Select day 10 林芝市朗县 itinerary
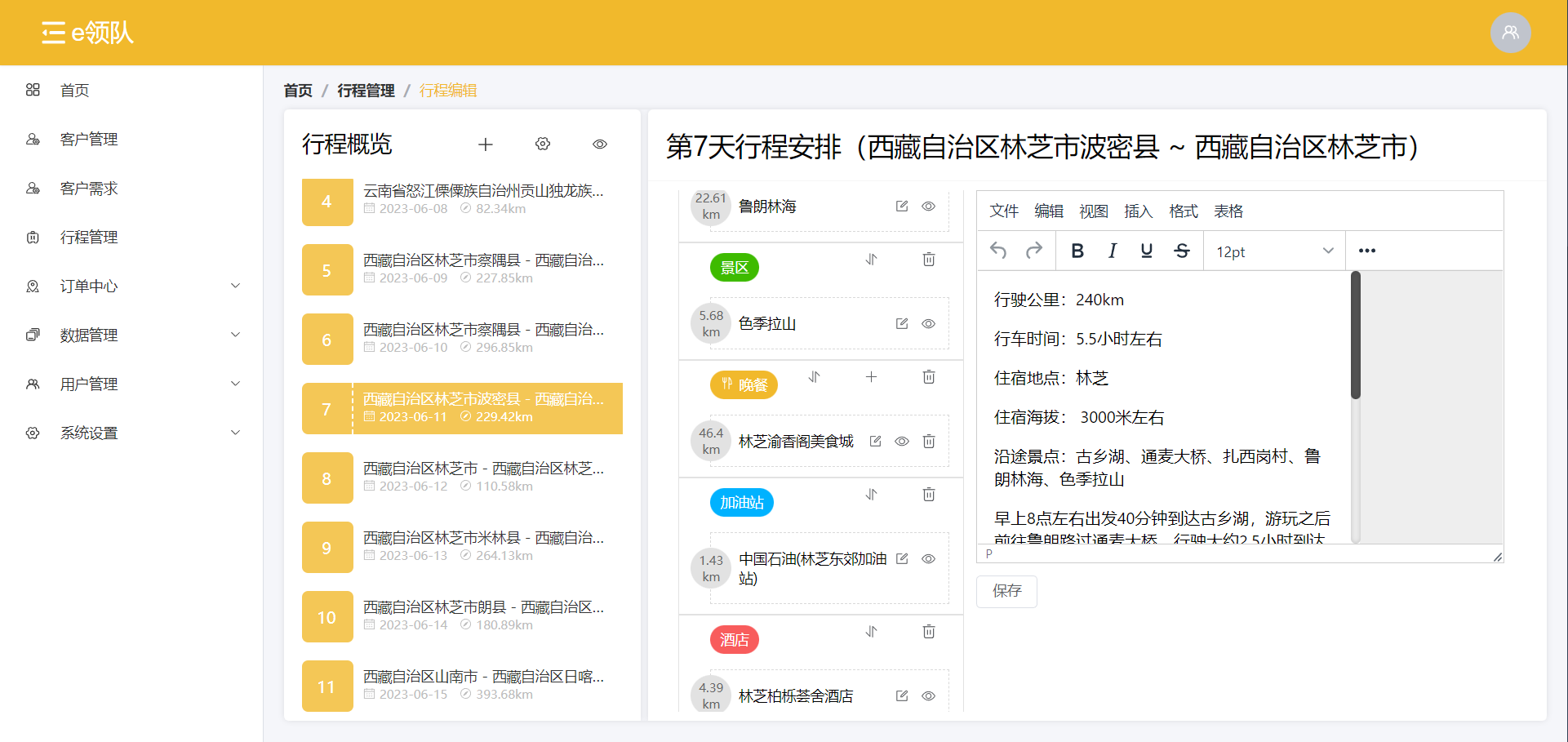 [x=462, y=616]
